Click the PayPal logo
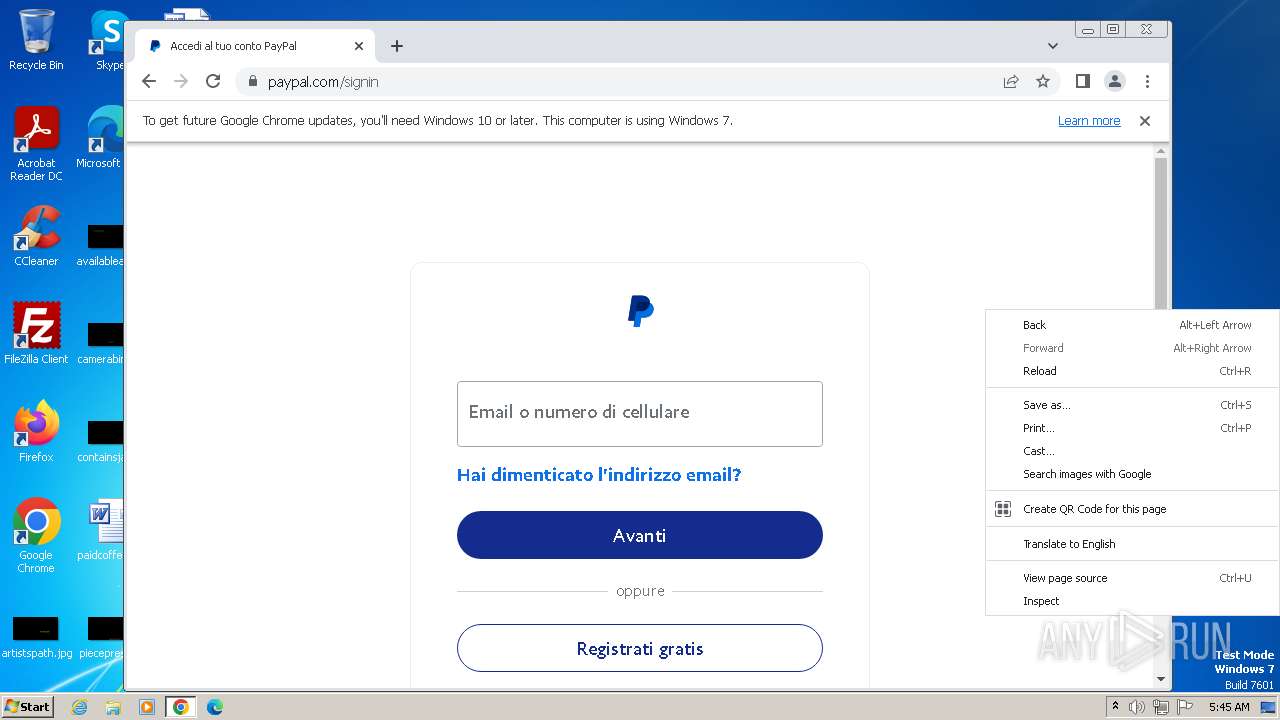 [x=640, y=311]
